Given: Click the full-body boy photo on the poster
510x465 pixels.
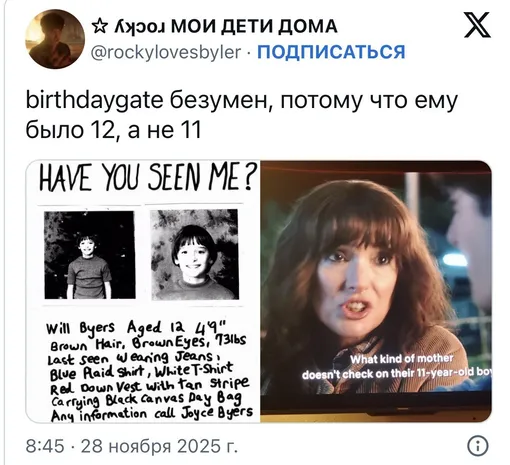Looking at the screenshot, I should point(90,255).
